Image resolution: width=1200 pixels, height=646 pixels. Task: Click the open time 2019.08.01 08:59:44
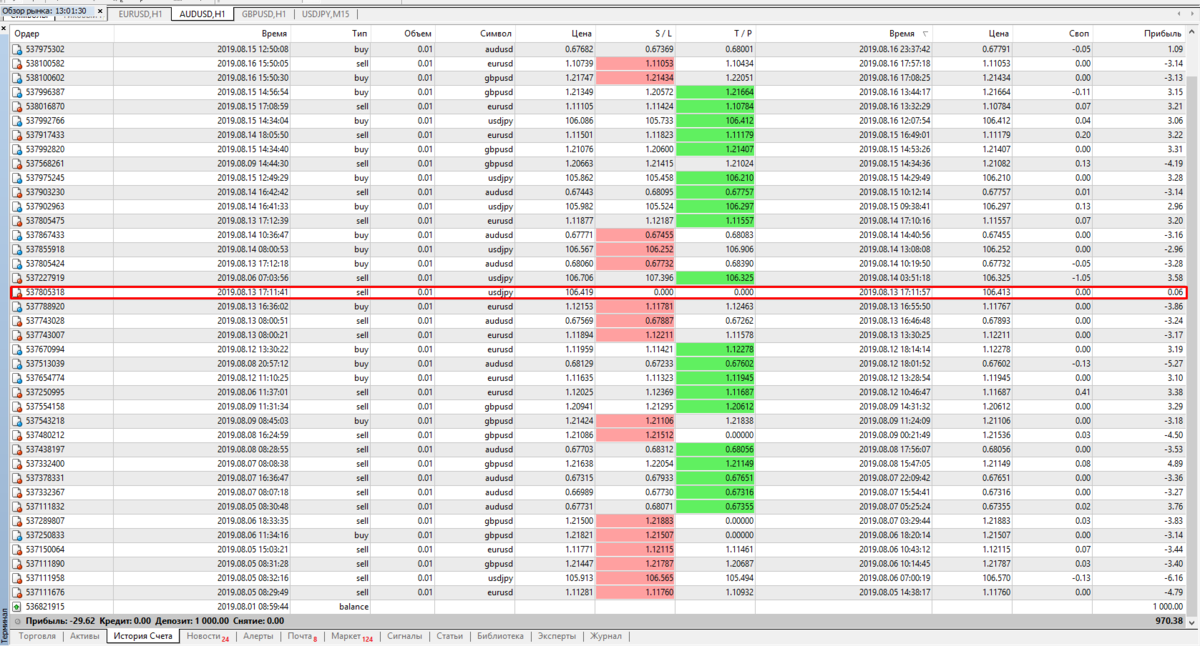point(253,607)
